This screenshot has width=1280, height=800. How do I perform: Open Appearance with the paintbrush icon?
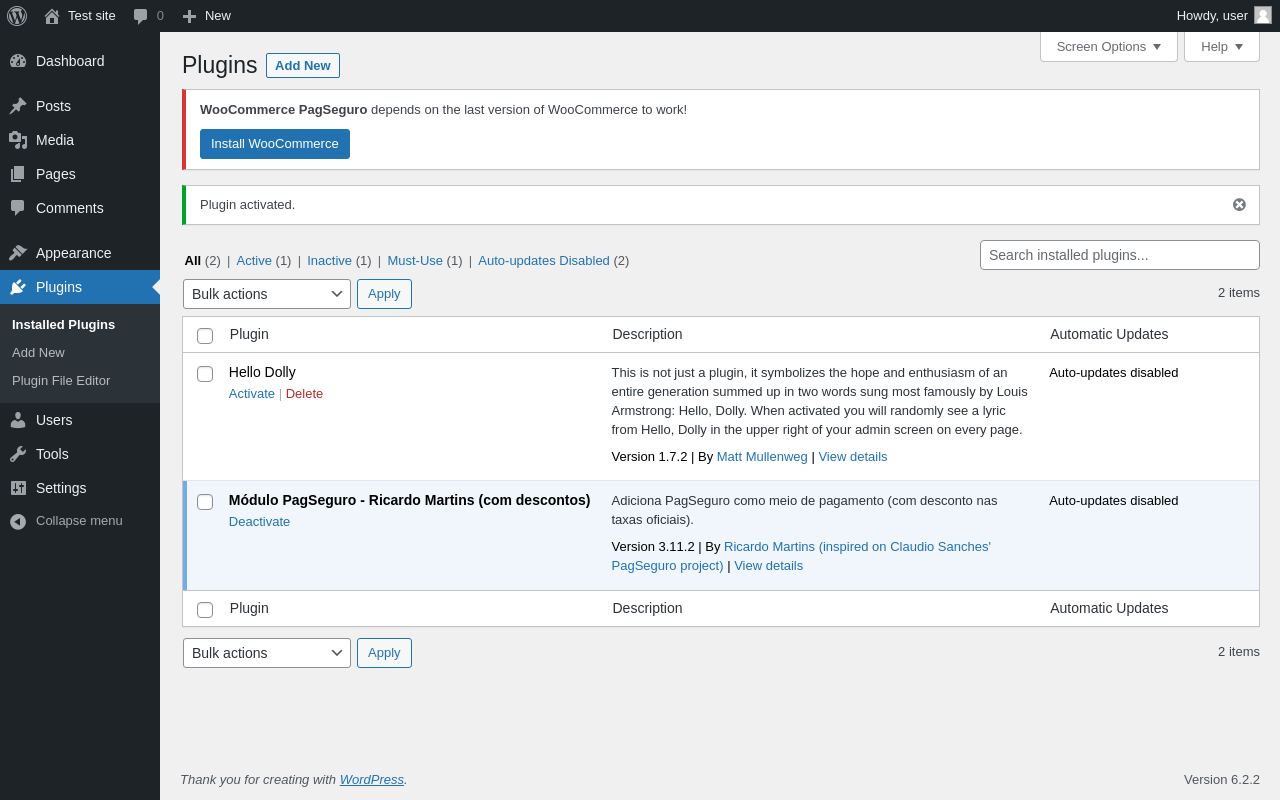(18, 253)
